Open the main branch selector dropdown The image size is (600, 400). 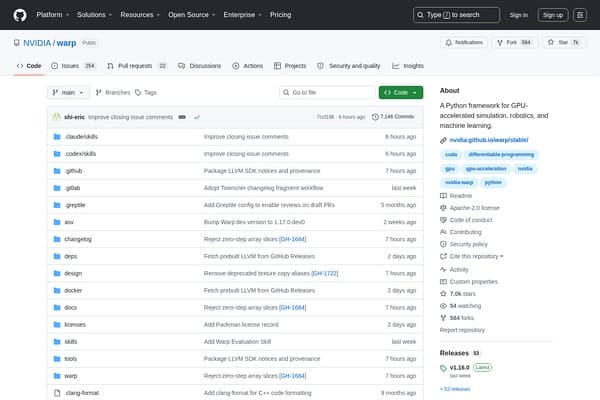click(x=68, y=93)
